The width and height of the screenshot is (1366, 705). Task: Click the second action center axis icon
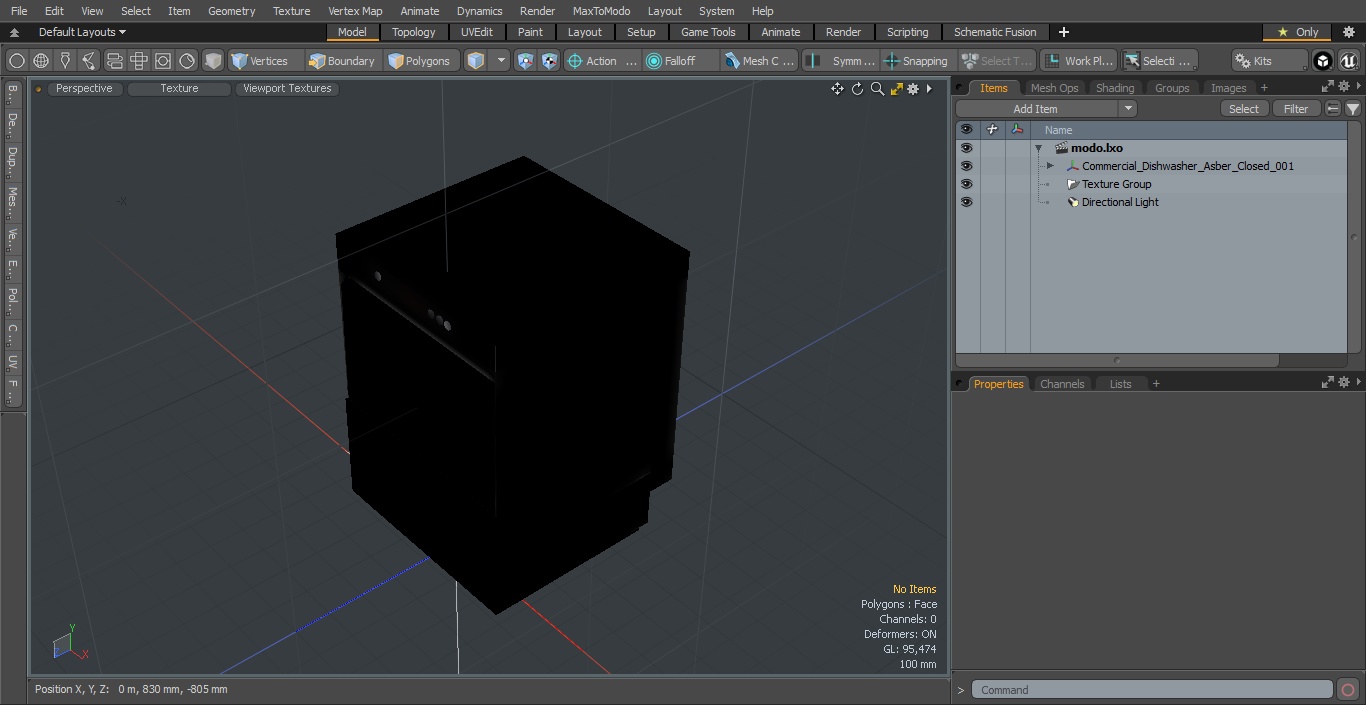coord(549,61)
